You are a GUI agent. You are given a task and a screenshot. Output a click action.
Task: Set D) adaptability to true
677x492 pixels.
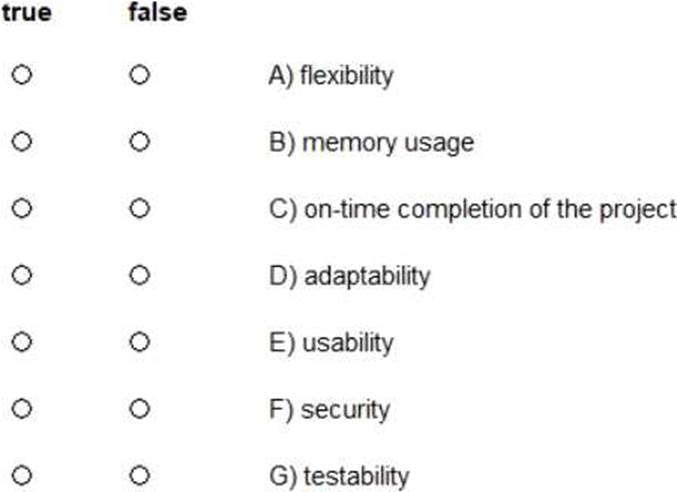click(22, 275)
